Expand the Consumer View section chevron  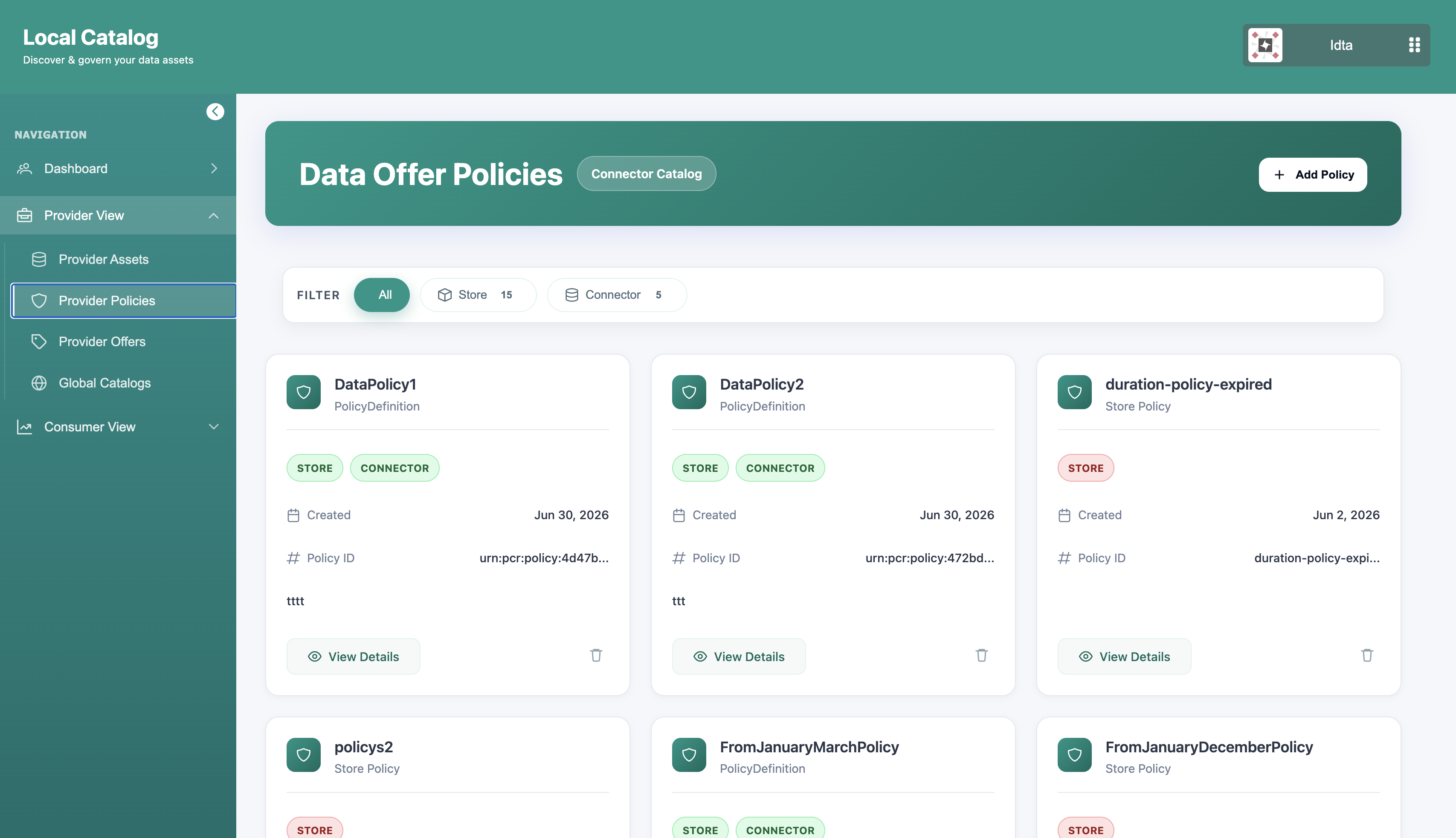(x=214, y=427)
